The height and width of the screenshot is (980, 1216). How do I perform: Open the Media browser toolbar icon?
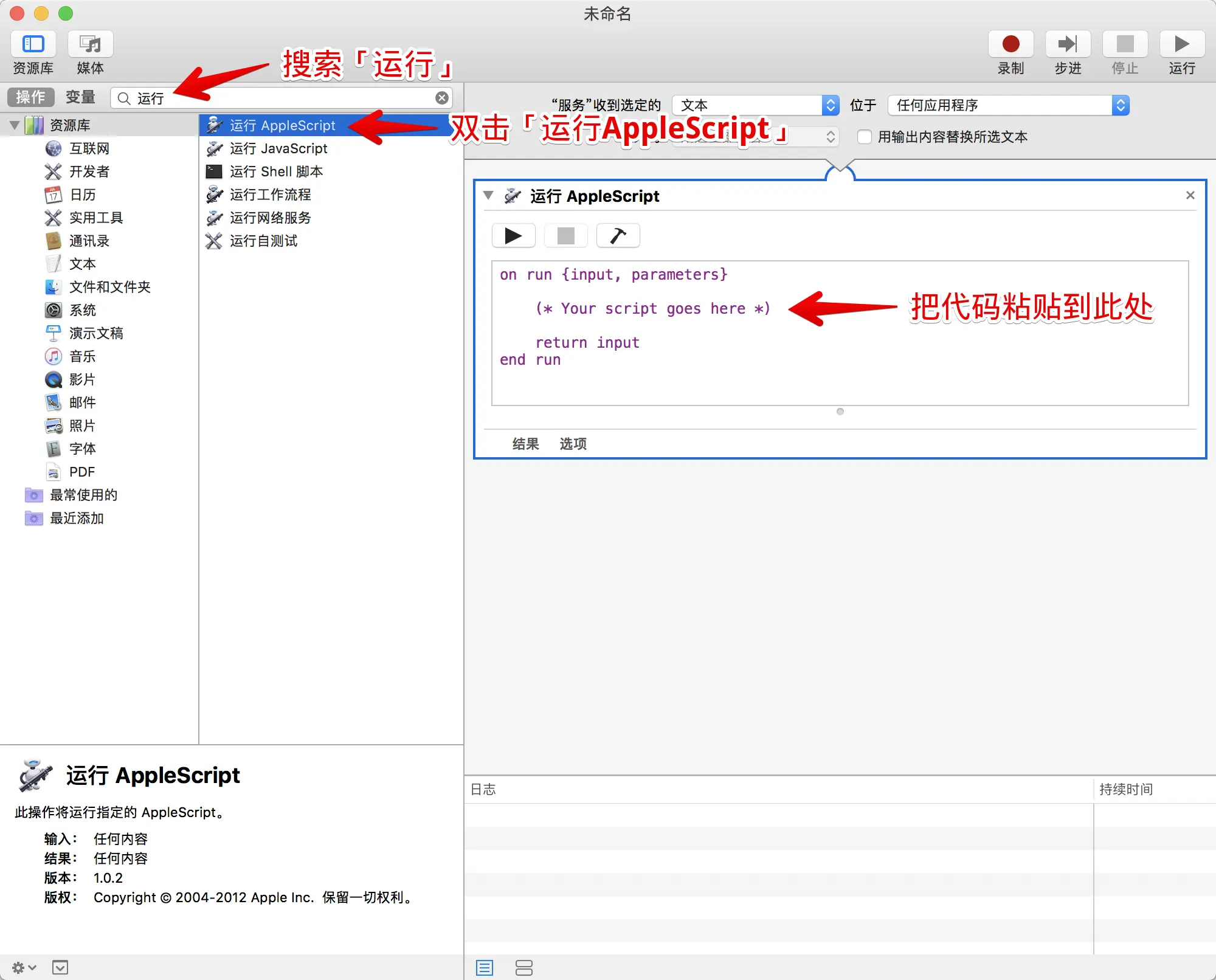90,44
